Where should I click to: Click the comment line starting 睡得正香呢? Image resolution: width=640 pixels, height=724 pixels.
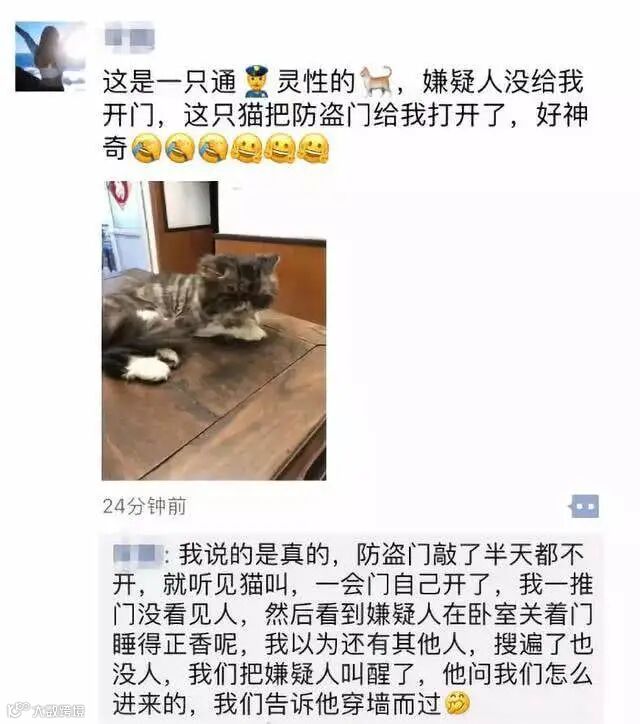pyautogui.click(x=352, y=644)
